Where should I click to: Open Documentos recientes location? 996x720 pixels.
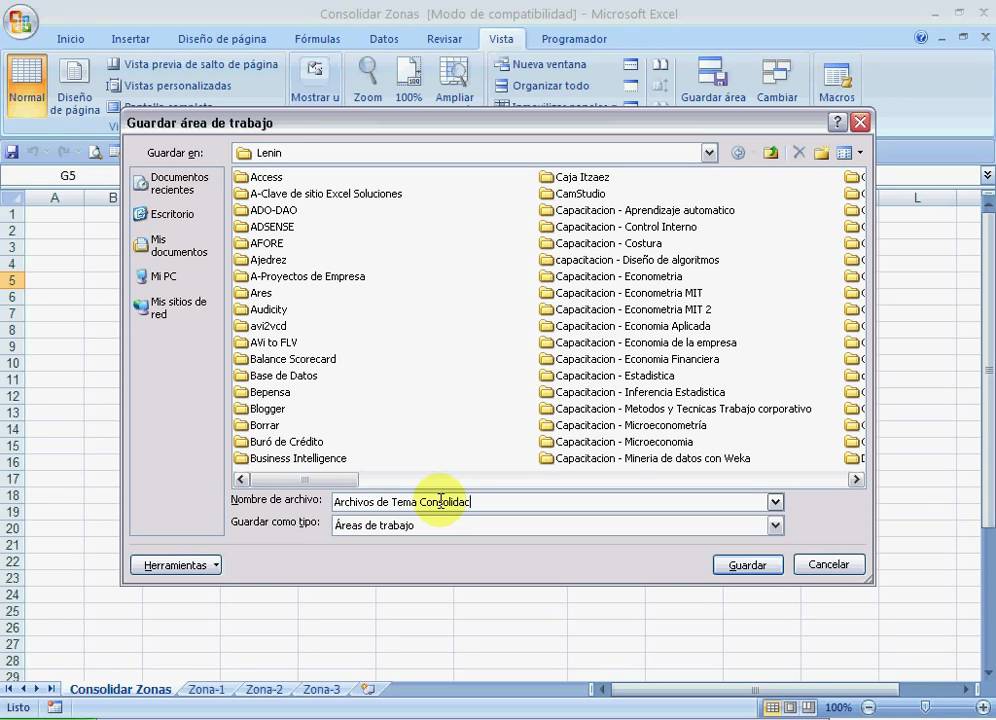(171, 184)
